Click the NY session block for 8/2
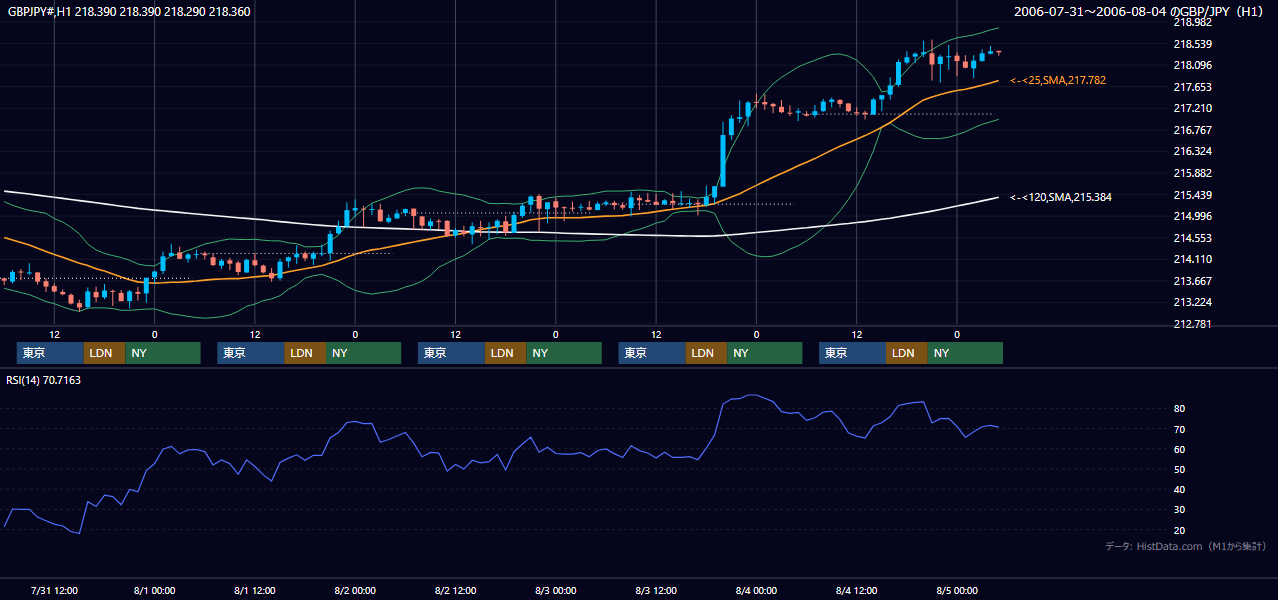 tap(564, 353)
